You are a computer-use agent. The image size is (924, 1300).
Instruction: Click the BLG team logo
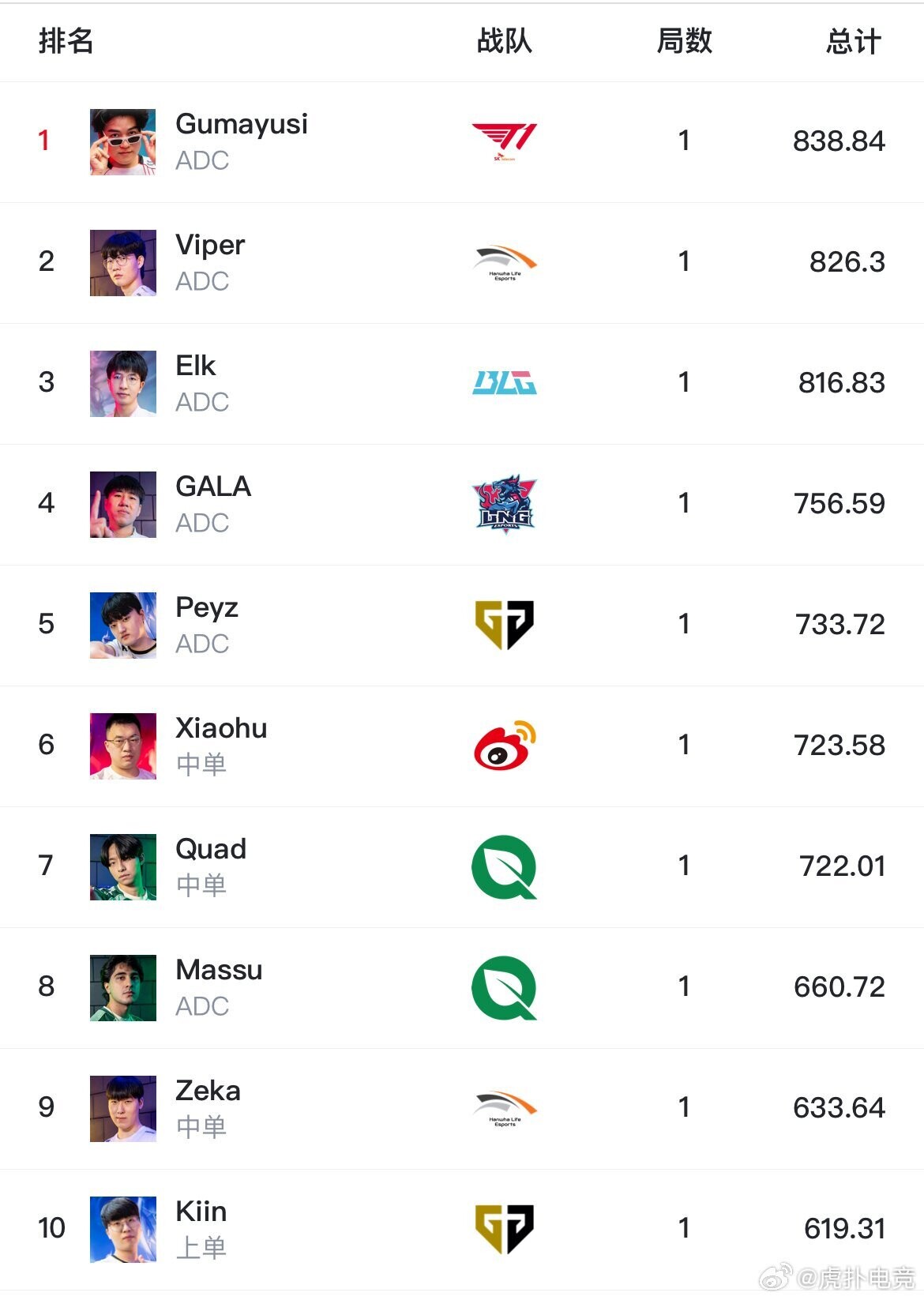point(504,383)
